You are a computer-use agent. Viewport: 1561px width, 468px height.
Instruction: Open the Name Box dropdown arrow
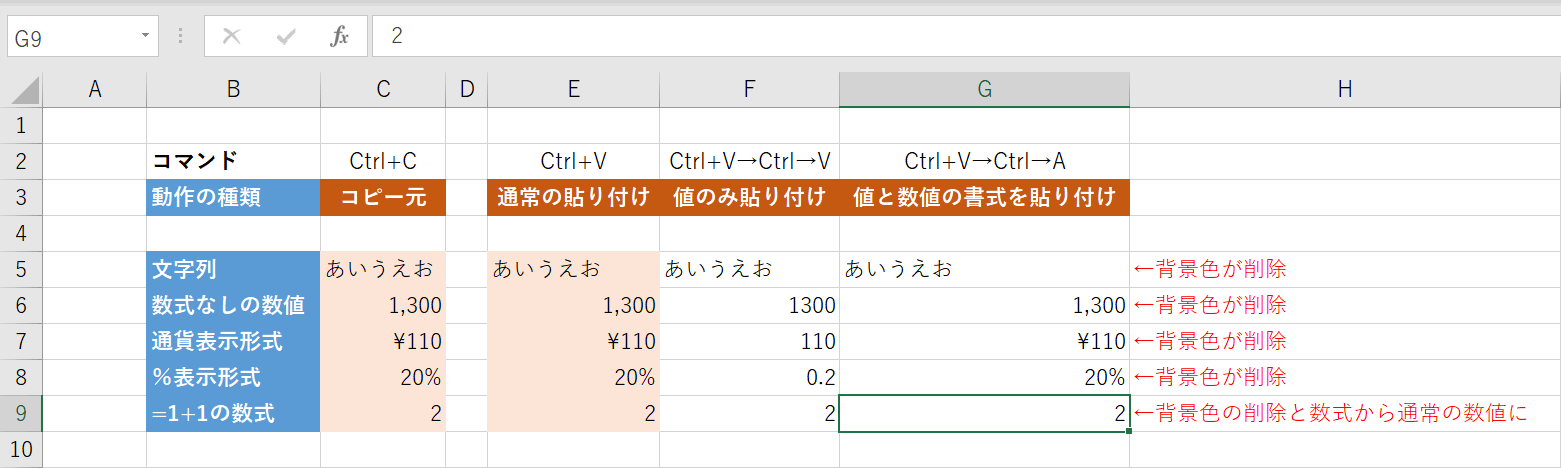point(145,36)
